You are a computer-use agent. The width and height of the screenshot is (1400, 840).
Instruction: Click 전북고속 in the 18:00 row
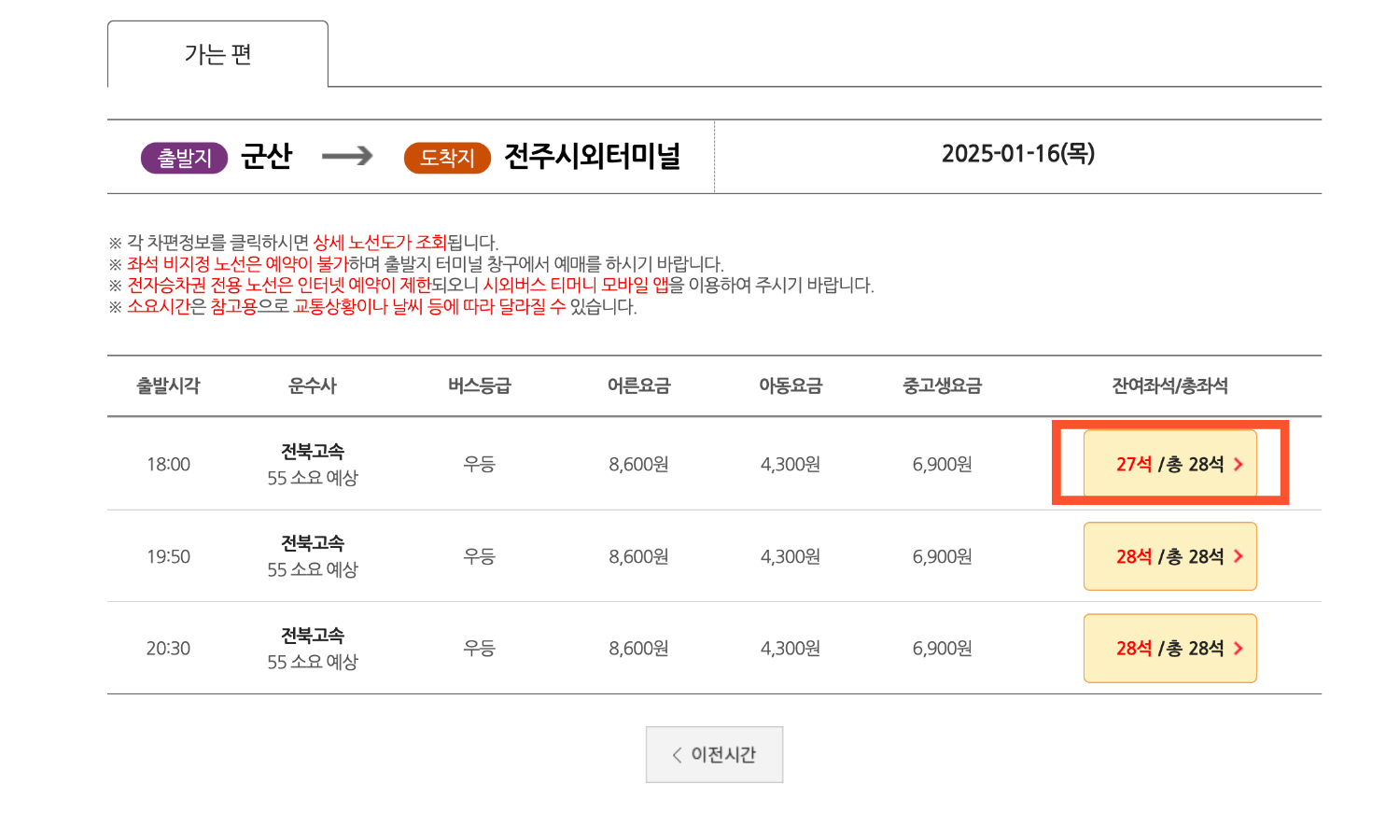point(313,451)
